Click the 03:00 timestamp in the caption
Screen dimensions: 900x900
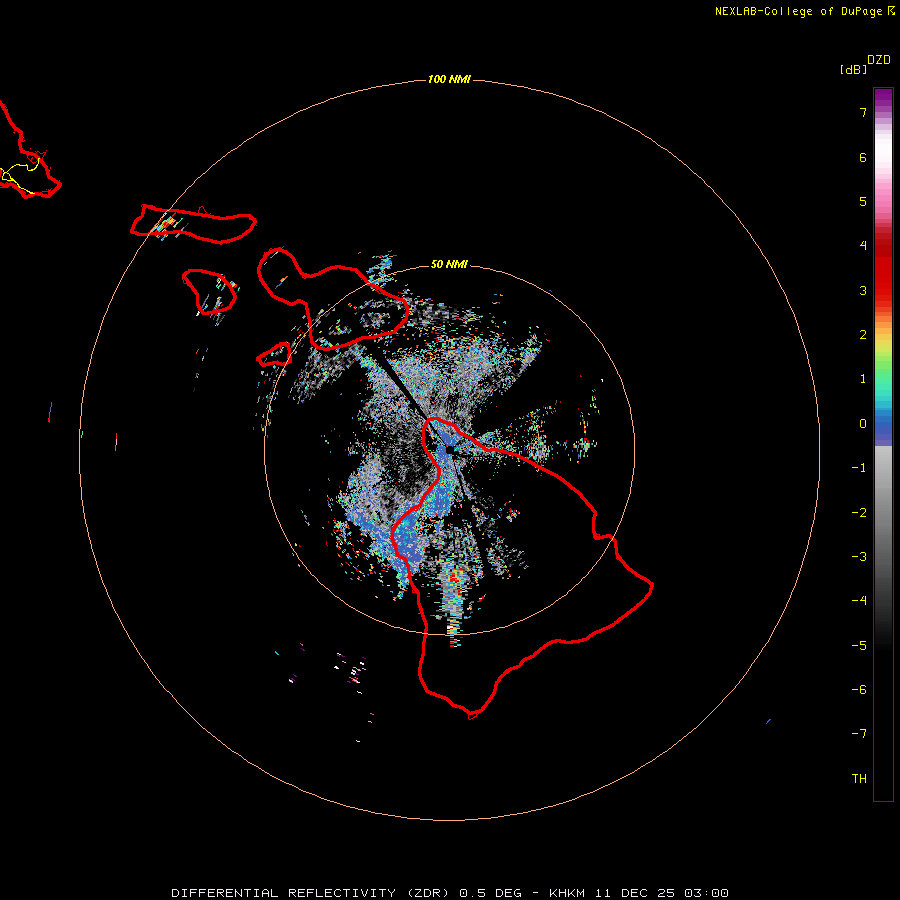706,893
